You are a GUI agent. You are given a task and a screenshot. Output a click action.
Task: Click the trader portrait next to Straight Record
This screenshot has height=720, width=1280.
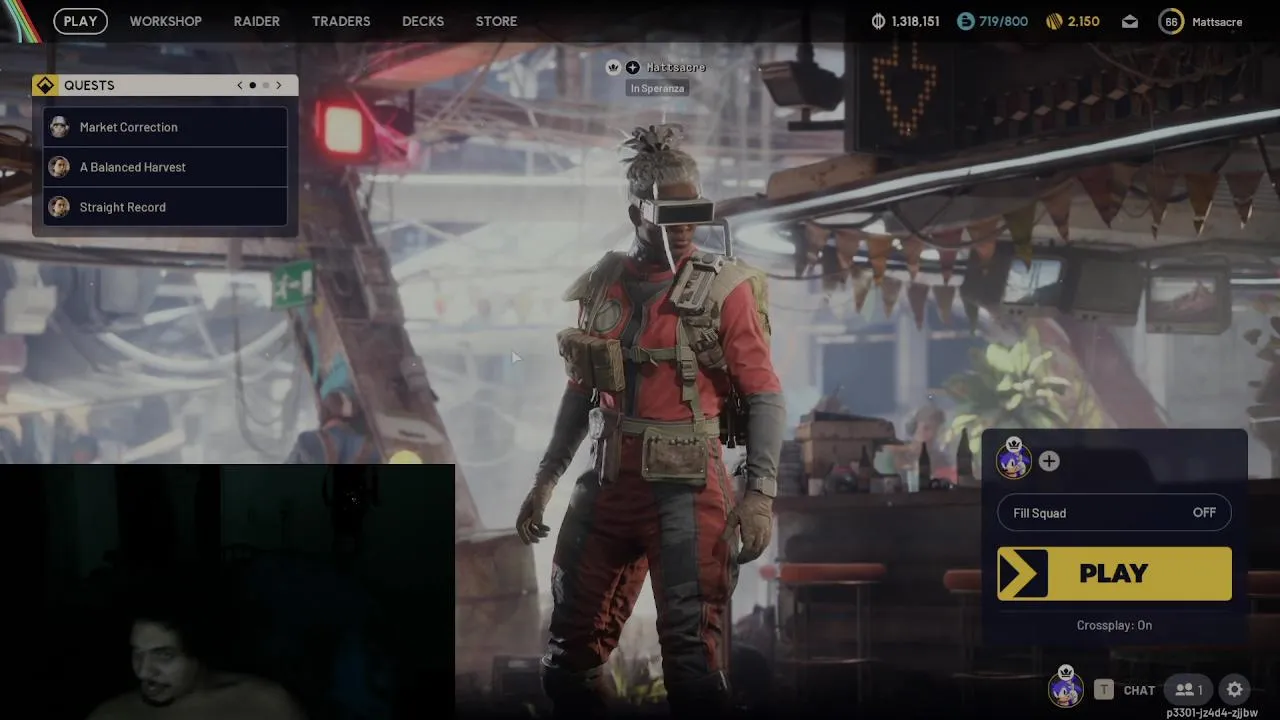point(59,207)
